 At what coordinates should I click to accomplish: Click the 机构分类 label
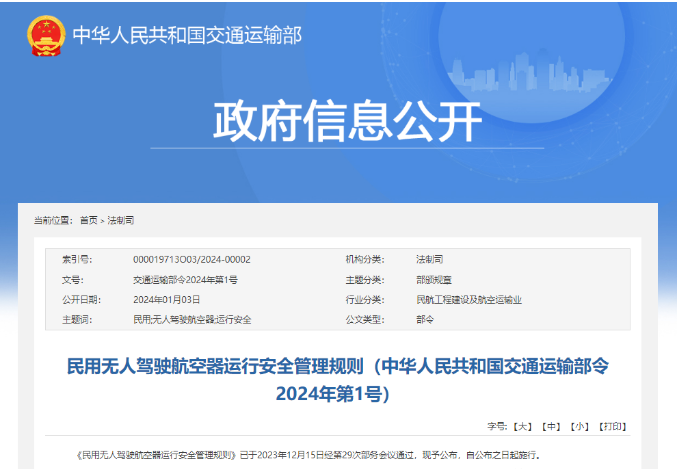pyautogui.click(x=365, y=259)
